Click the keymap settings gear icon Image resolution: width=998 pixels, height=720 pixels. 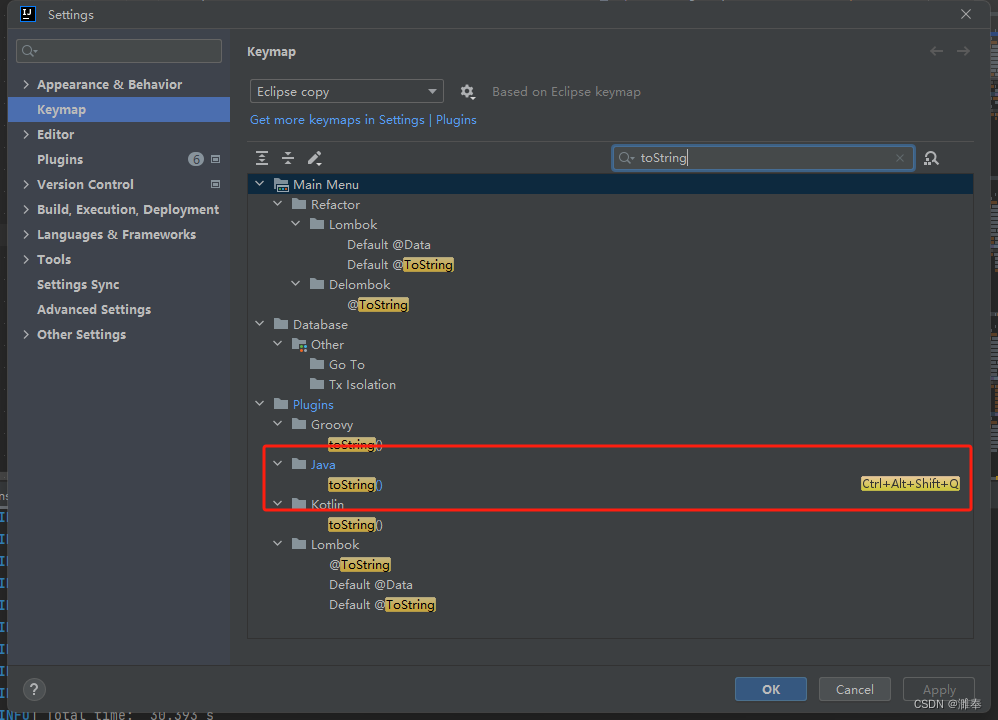467,91
